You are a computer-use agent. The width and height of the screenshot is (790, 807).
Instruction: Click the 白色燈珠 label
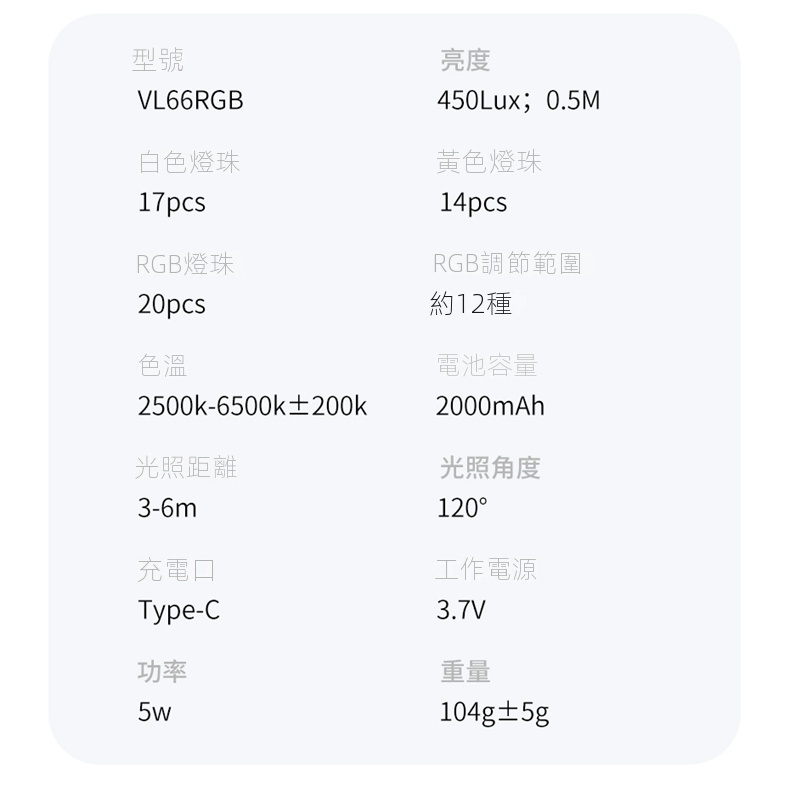click(189, 162)
